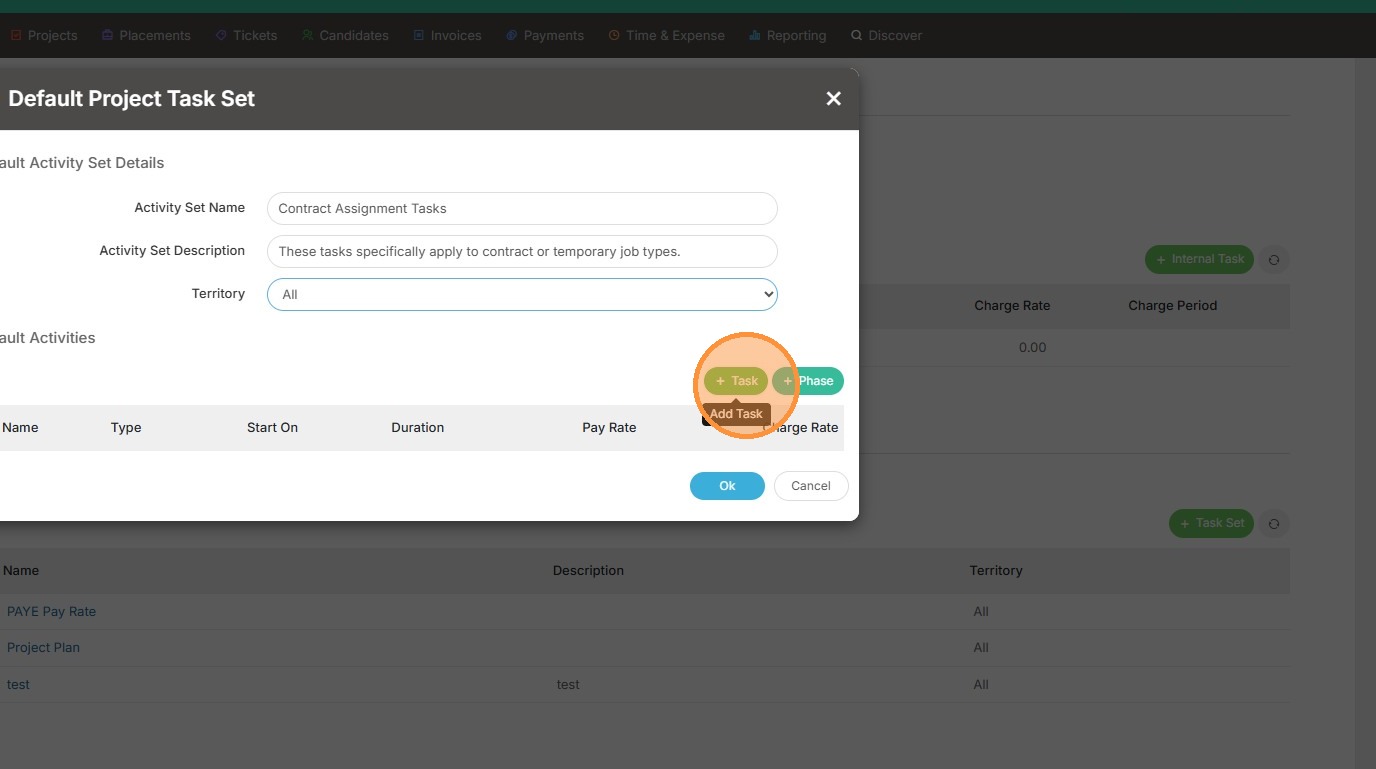The image size is (1376, 769).
Task: Click the 0.00 charge rate value
Action: point(1032,347)
